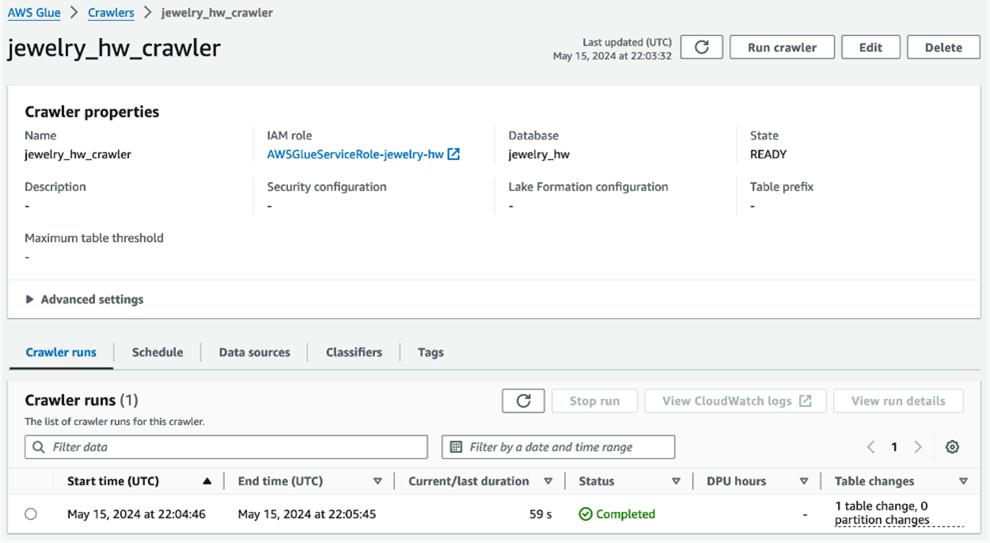Screen dimensions: 990x543
Task: Sort by End time (UTC) column arrow
Action: coord(378,481)
